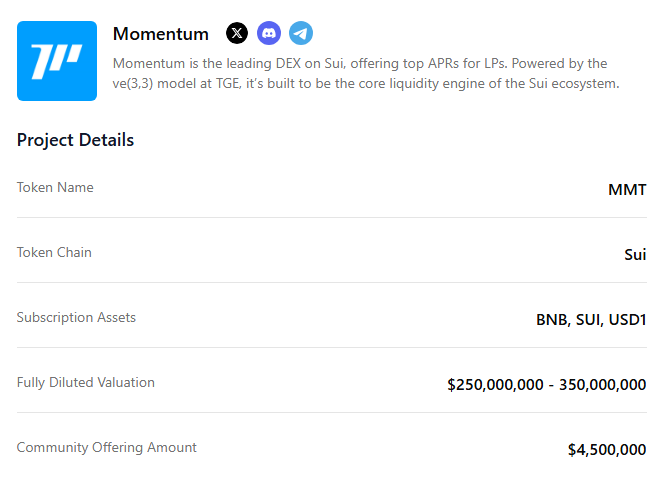Open the Momentum Discord server icon
The height and width of the screenshot is (478, 664).
[268, 33]
